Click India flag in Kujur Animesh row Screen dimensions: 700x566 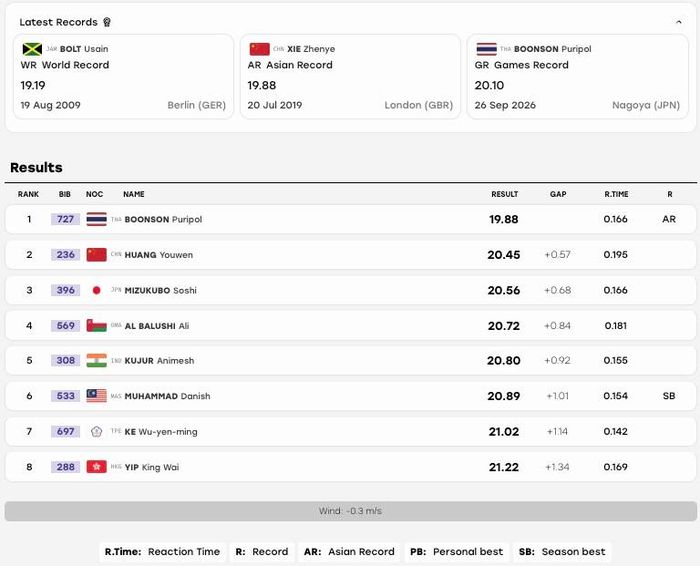pyautogui.click(x=96, y=360)
